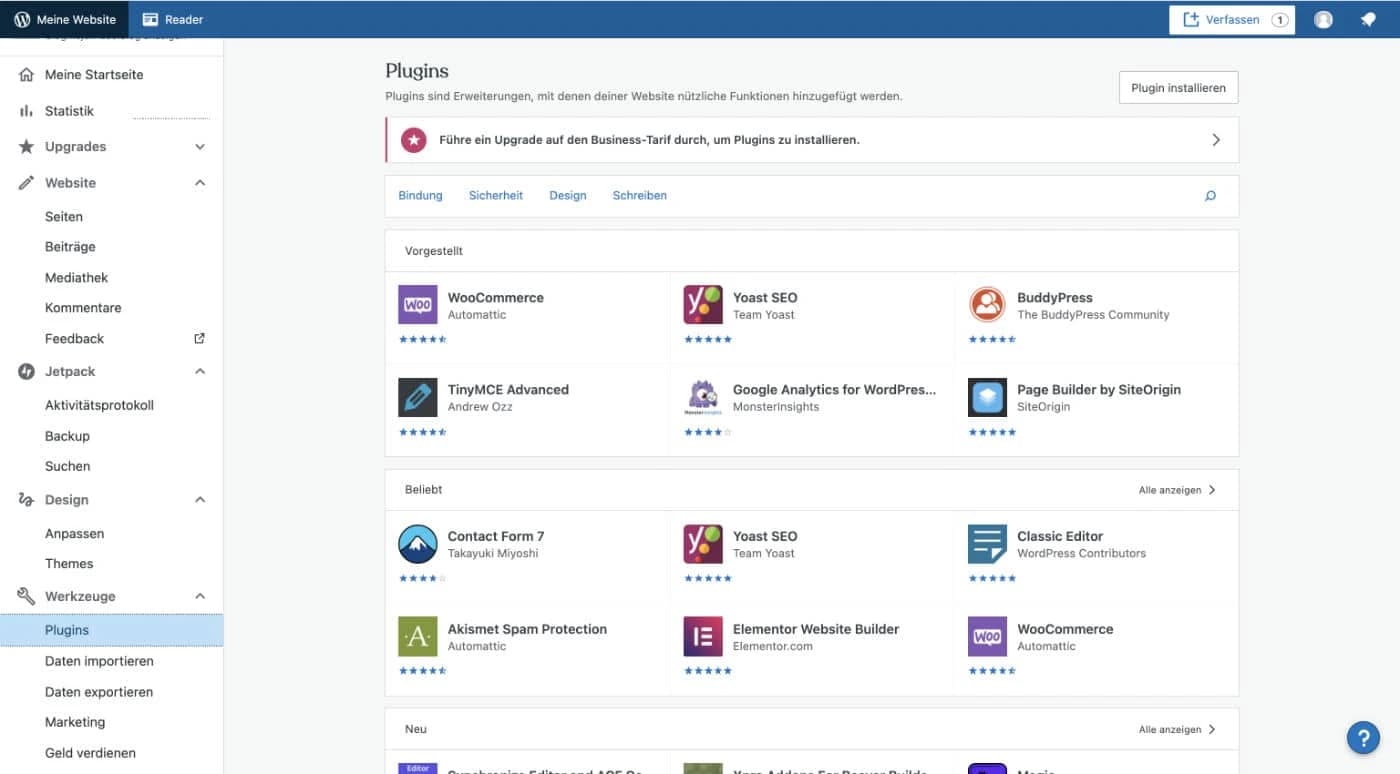Open the WooCommerce plugin by Automattic
The width and height of the screenshot is (1400, 774).
(417, 304)
